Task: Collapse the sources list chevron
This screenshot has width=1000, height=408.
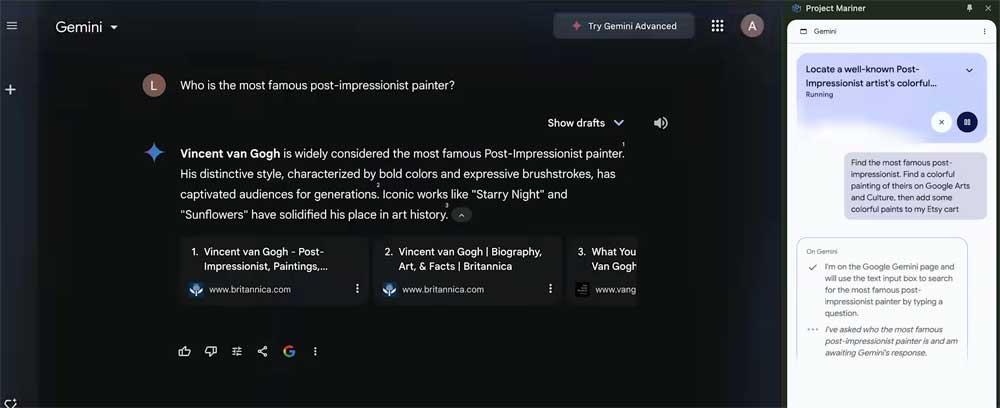Action: 461,214
